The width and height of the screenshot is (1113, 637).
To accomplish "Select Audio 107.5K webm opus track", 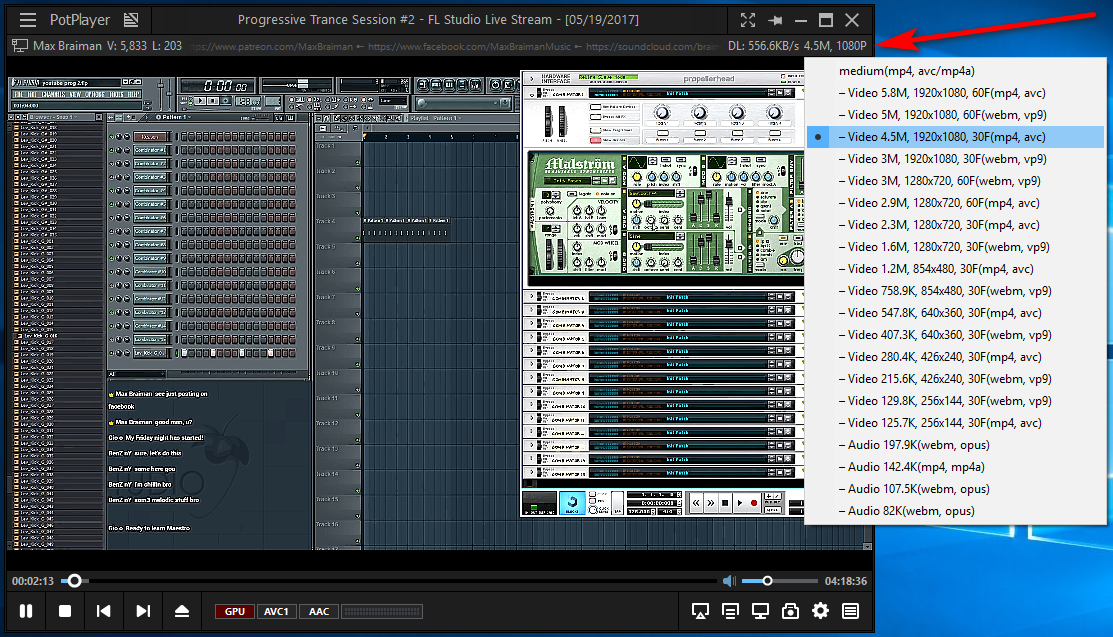I will (955, 489).
